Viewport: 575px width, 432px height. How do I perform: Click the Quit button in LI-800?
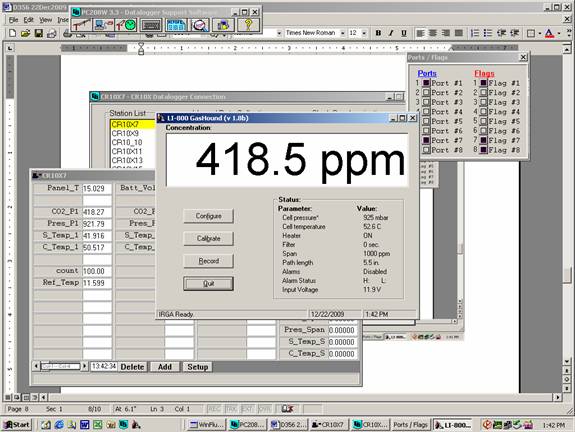click(x=208, y=283)
